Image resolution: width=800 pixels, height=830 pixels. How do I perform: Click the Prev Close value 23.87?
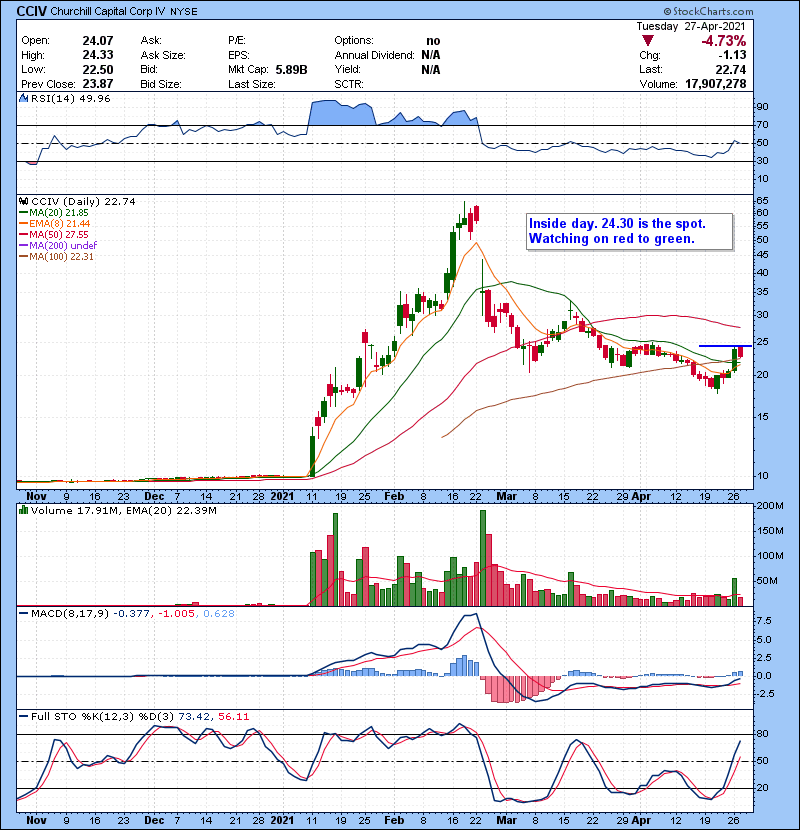tap(98, 84)
